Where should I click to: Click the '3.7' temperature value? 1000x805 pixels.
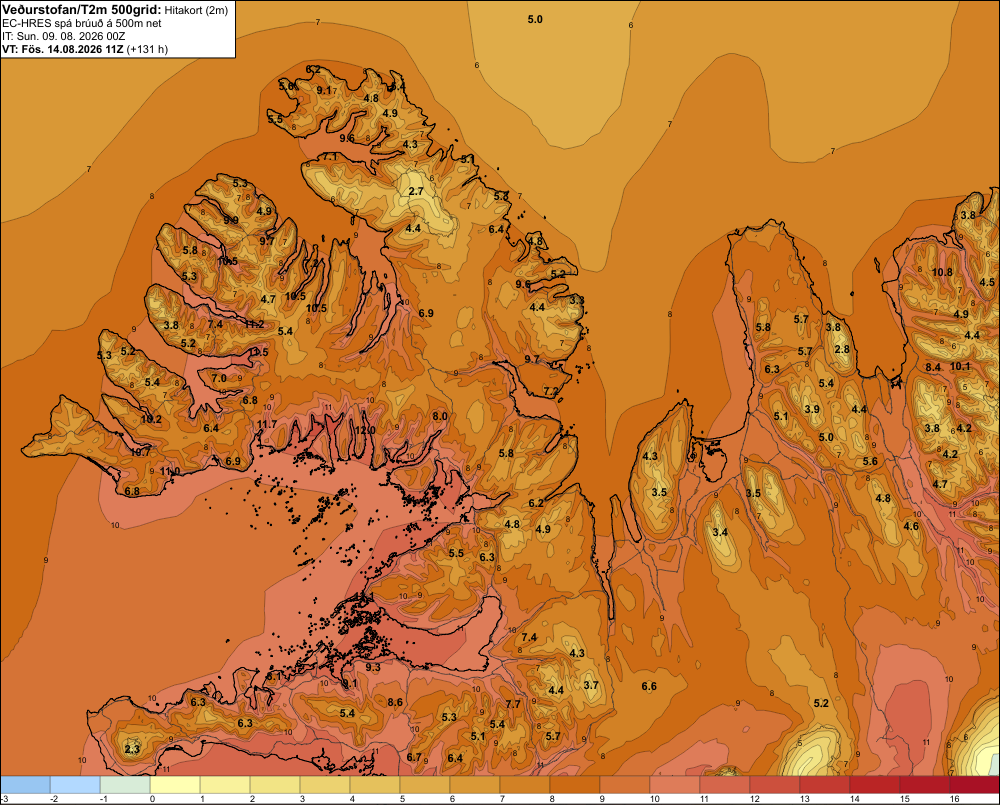tap(591, 685)
